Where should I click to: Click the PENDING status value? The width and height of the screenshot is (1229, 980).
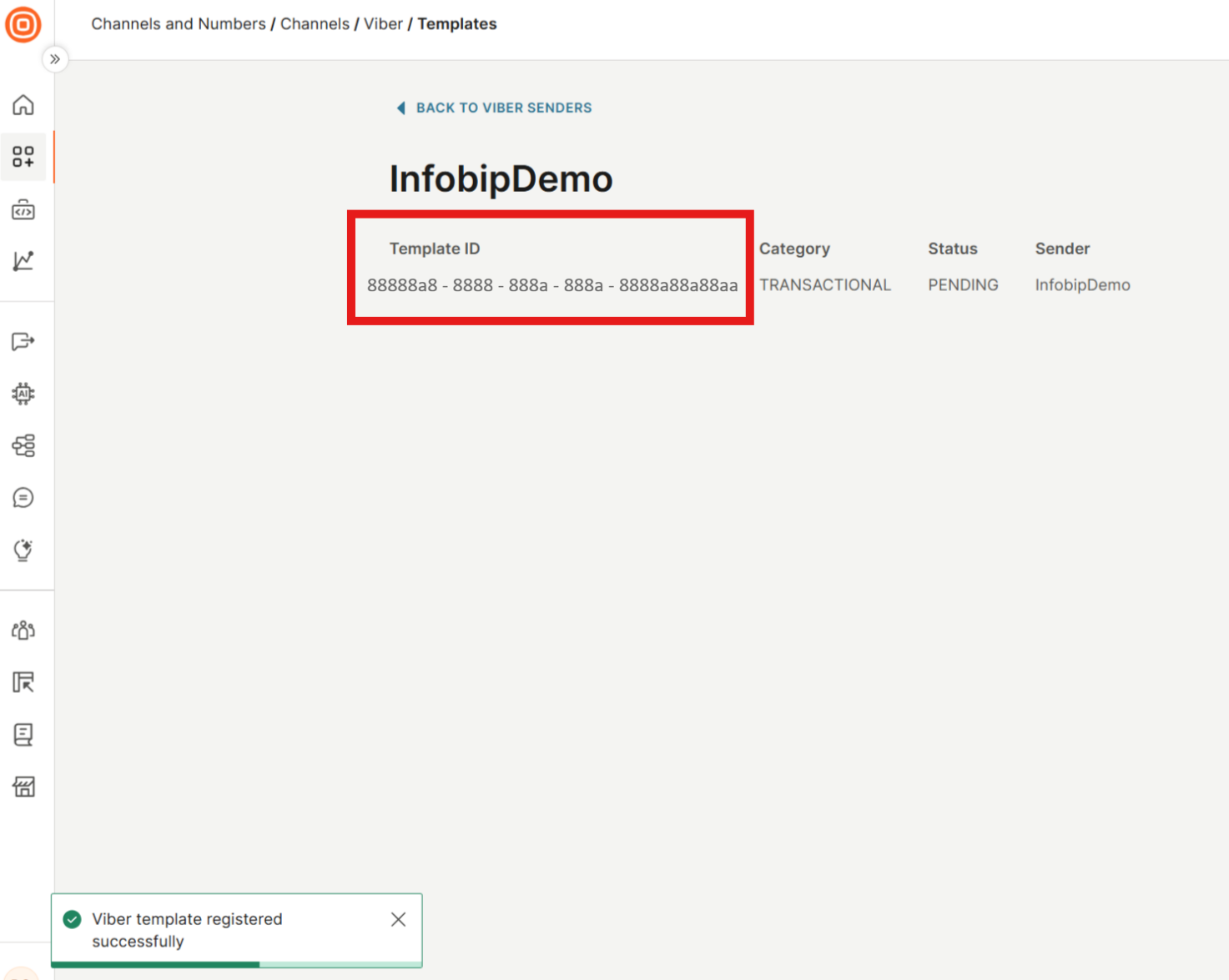(x=963, y=285)
